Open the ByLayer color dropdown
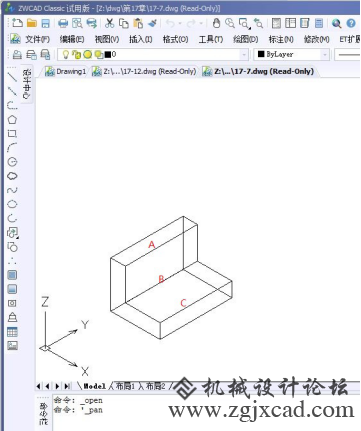The image size is (361, 431). click(325, 54)
